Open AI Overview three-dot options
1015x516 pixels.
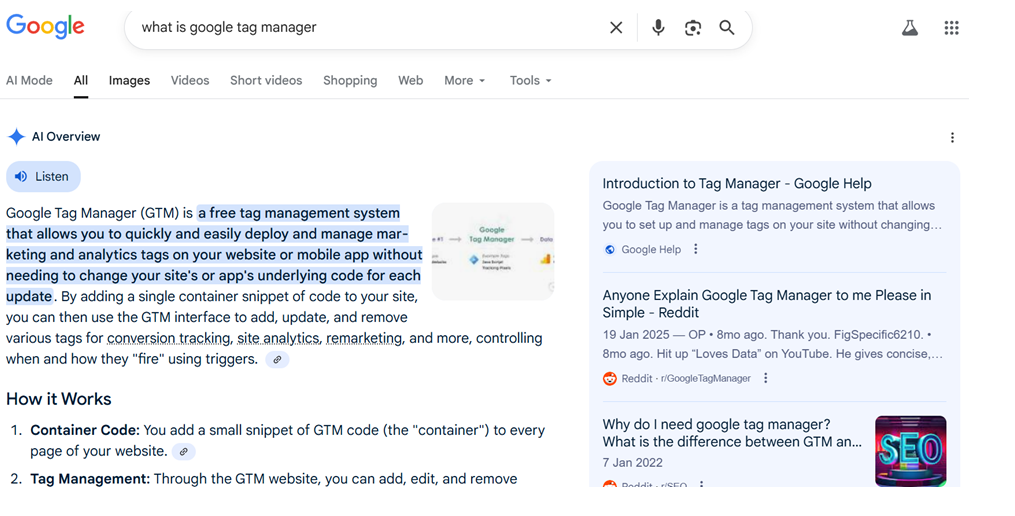[952, 138]
